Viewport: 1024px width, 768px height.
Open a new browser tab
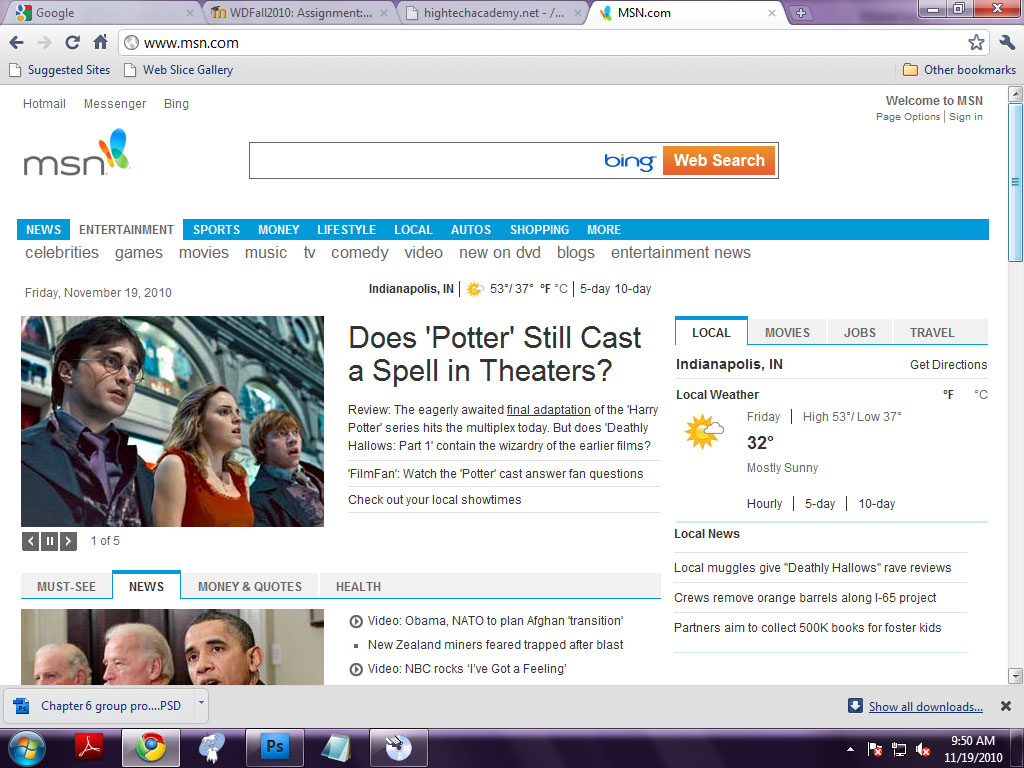pyautogui.click(x=800, y=13)
